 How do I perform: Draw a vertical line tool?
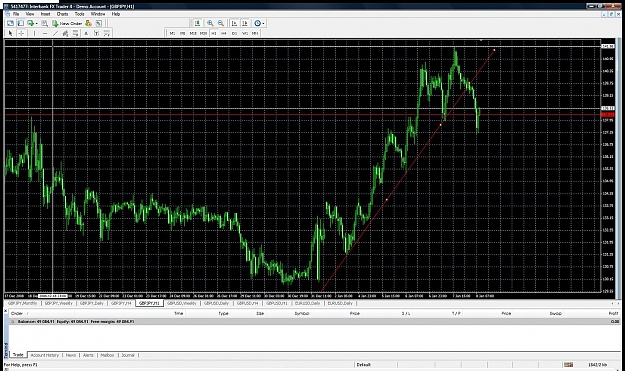(34, 33)
